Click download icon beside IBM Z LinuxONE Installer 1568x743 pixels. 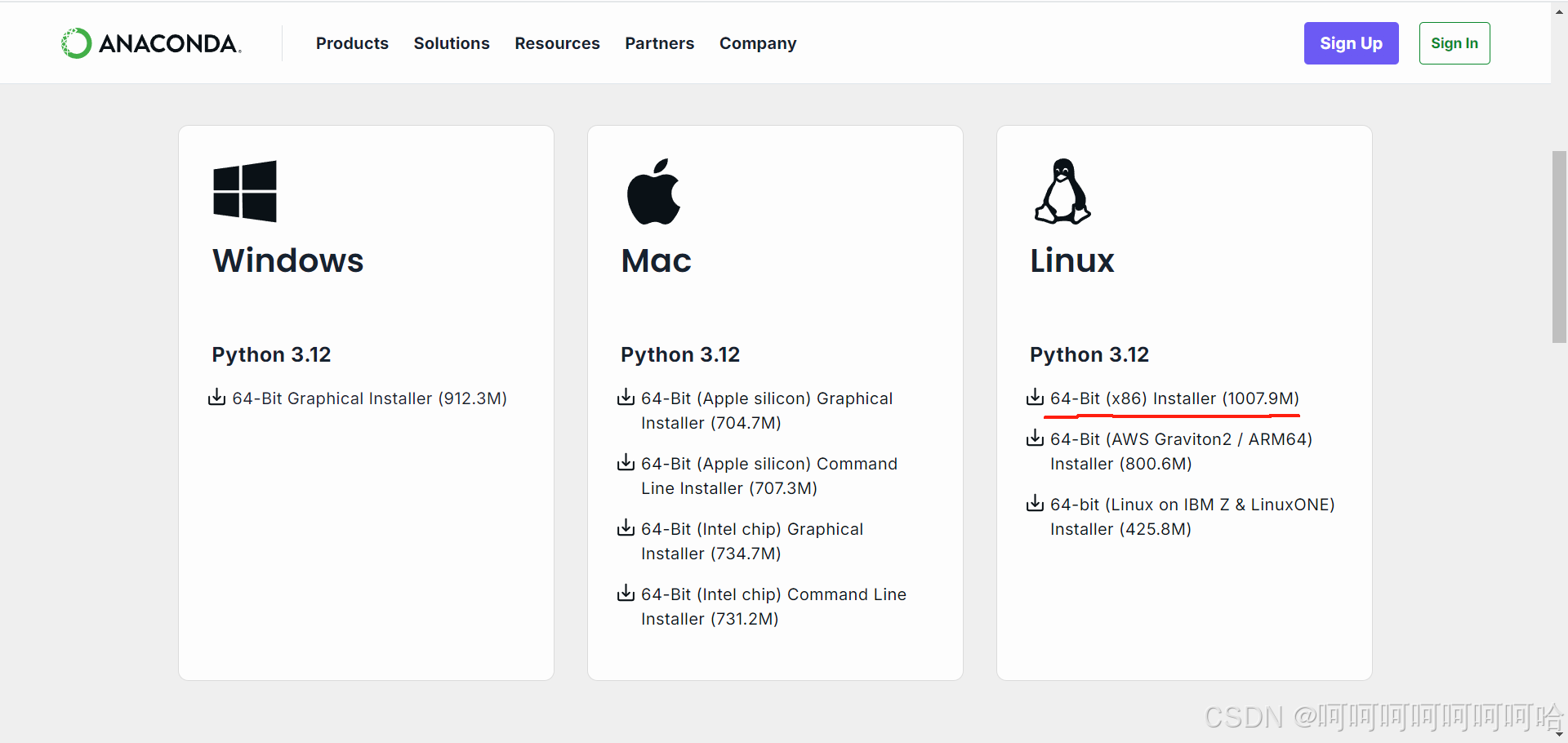[x=1035, y=504]
